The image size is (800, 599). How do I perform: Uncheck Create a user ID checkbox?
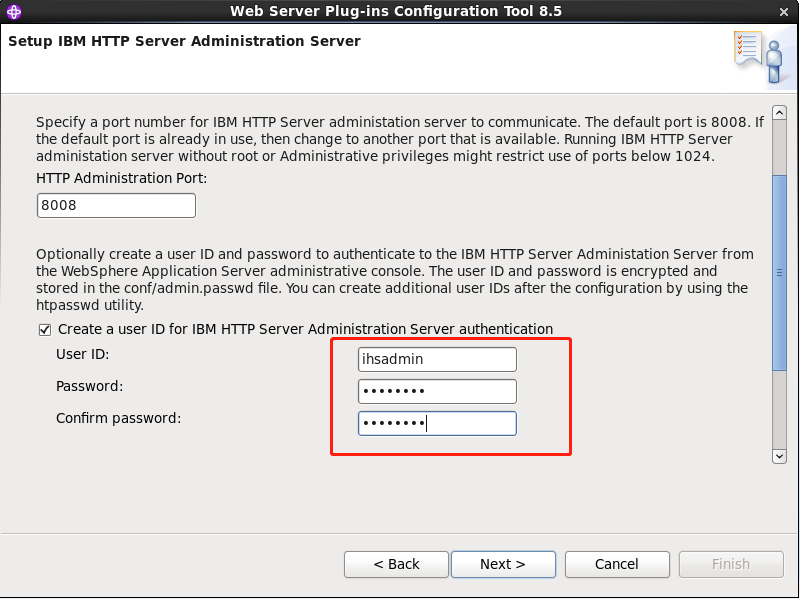(45, 330)
